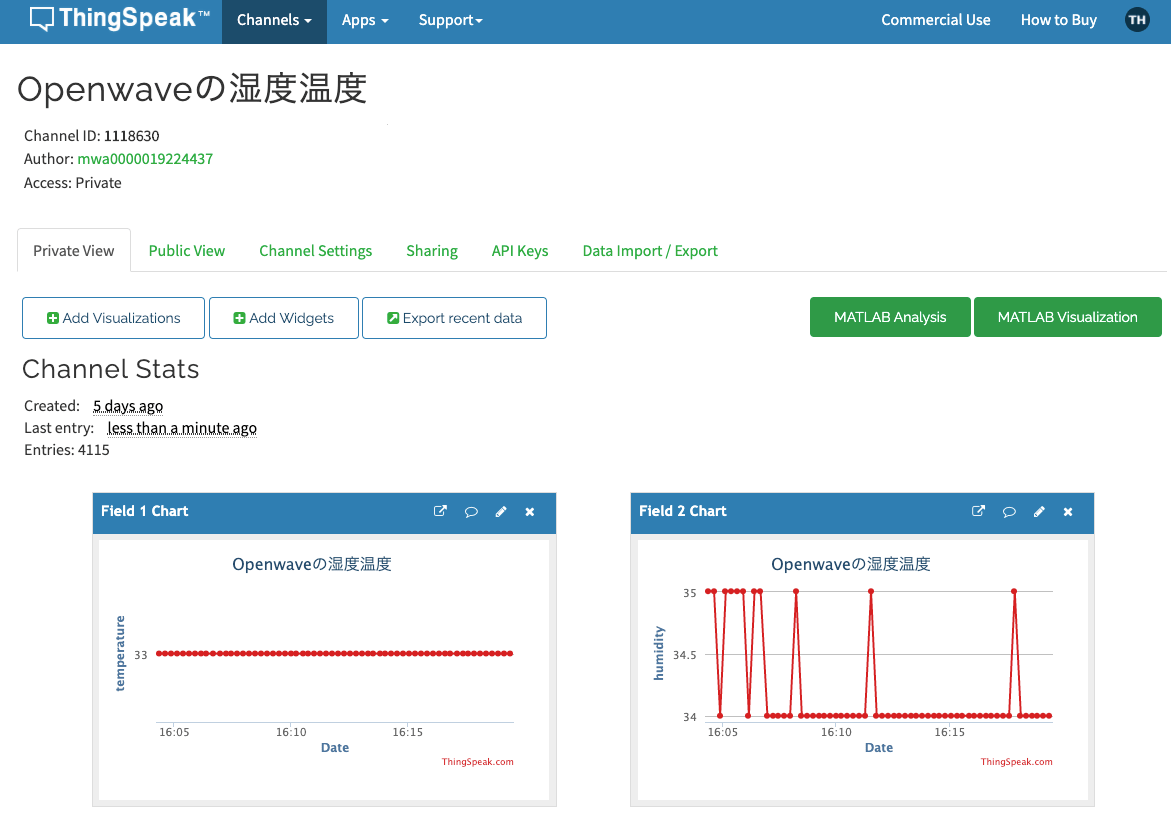Image resolution: width=1171 pixels, height=820 pixels.
Task: Close Field 2 Chart widget
Action: [x=1068, y=512]
